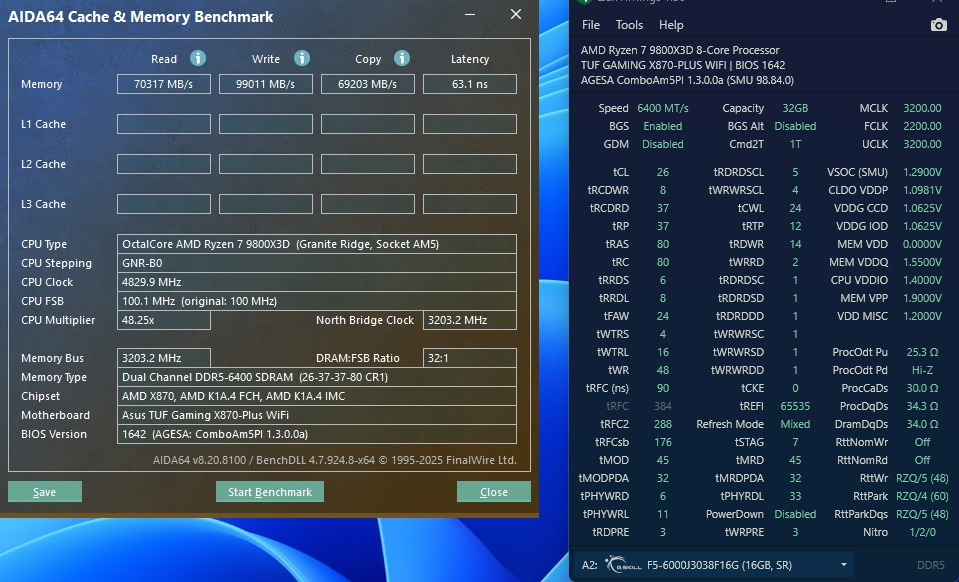Click the tFAW value 24
Image resolution: width=959 pixels, height=582 pixels.
[662, 316]
